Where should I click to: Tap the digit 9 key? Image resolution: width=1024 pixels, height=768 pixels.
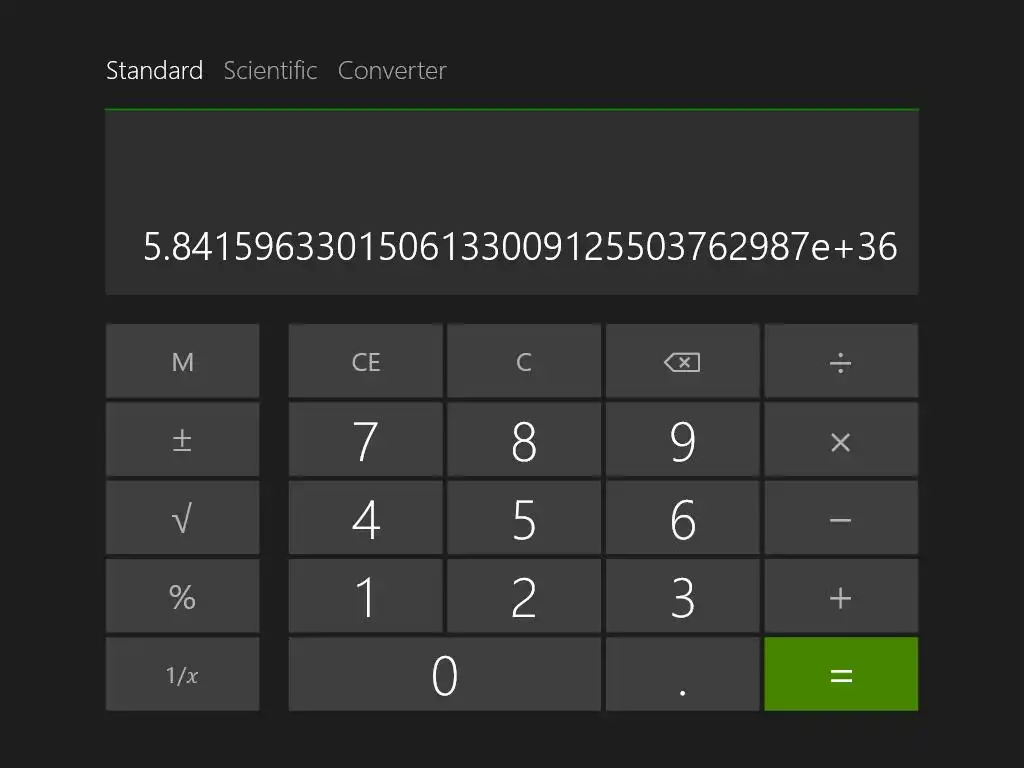coord(682,440)
